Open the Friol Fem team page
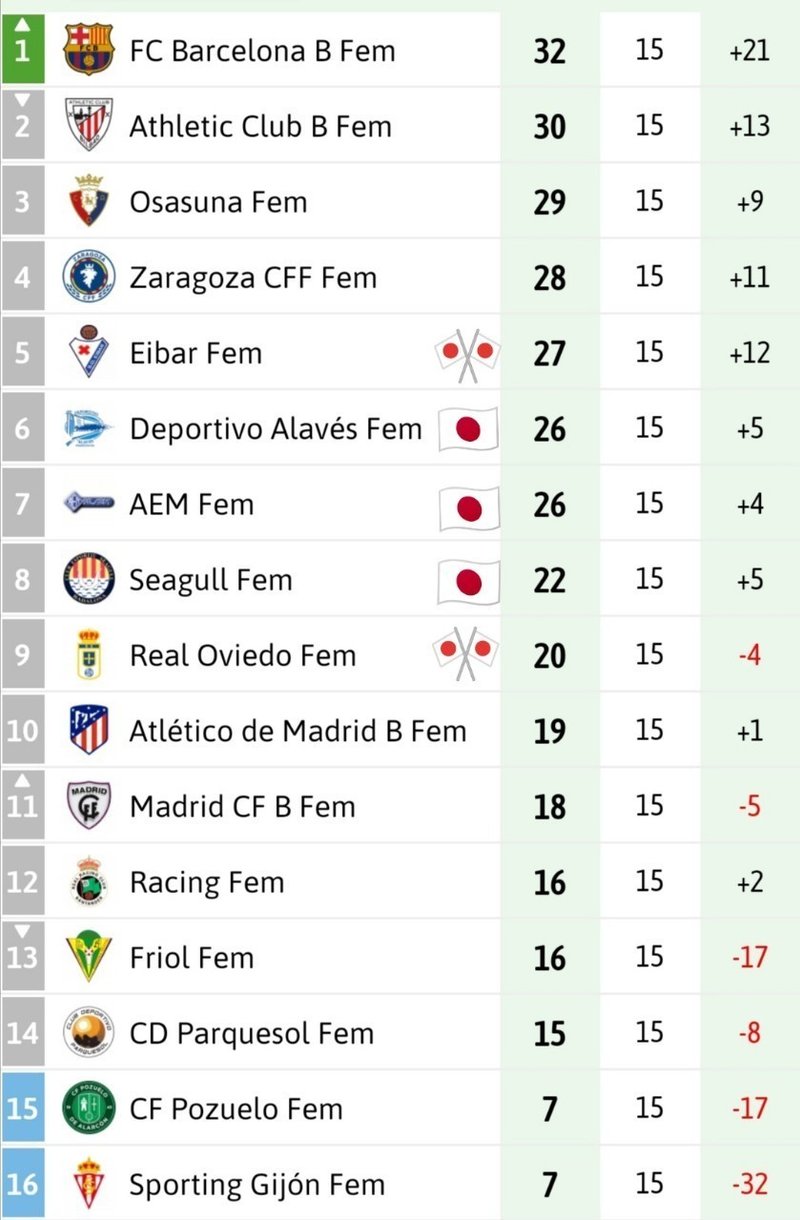Viewport: 800px width, 1220px height. point(192,957)
